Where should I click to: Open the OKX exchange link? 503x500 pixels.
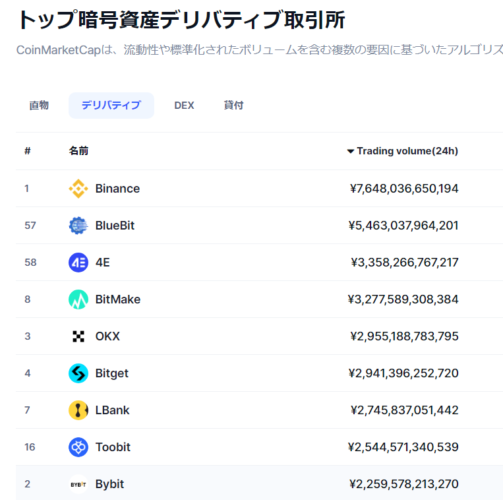coord(107,336)
